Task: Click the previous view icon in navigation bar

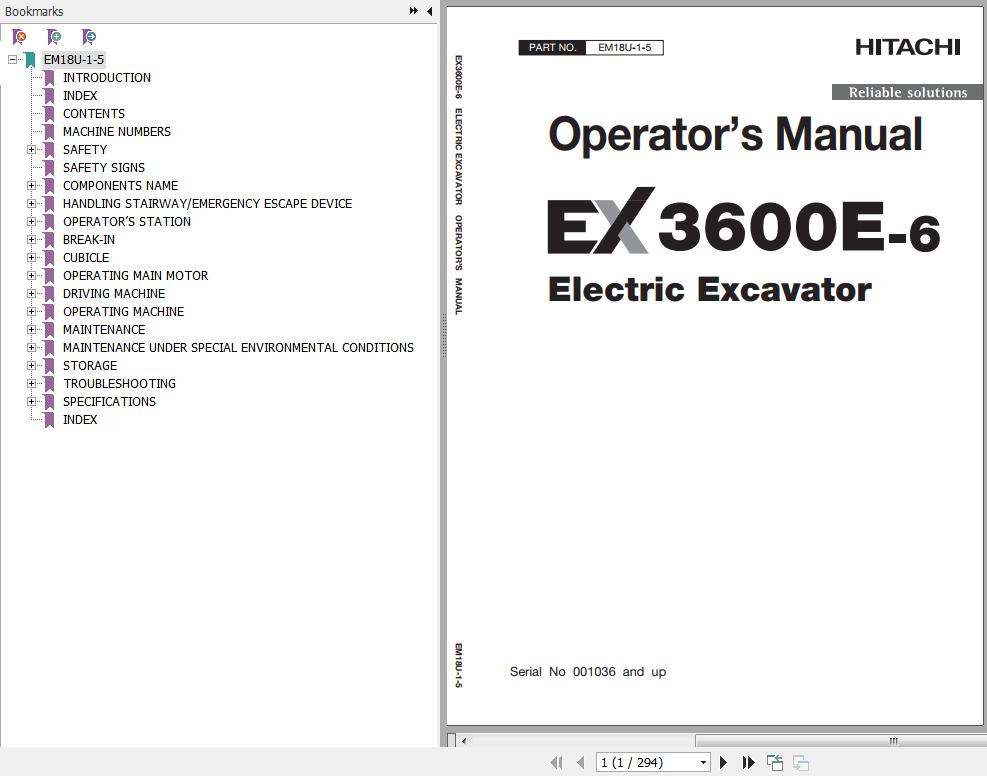Action: (775, 762)
